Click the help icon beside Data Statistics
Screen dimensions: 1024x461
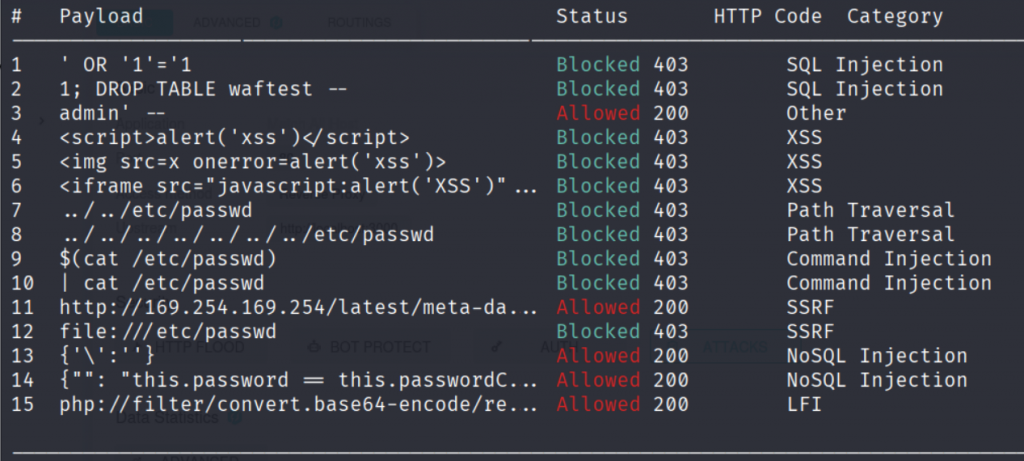[234, 418]
